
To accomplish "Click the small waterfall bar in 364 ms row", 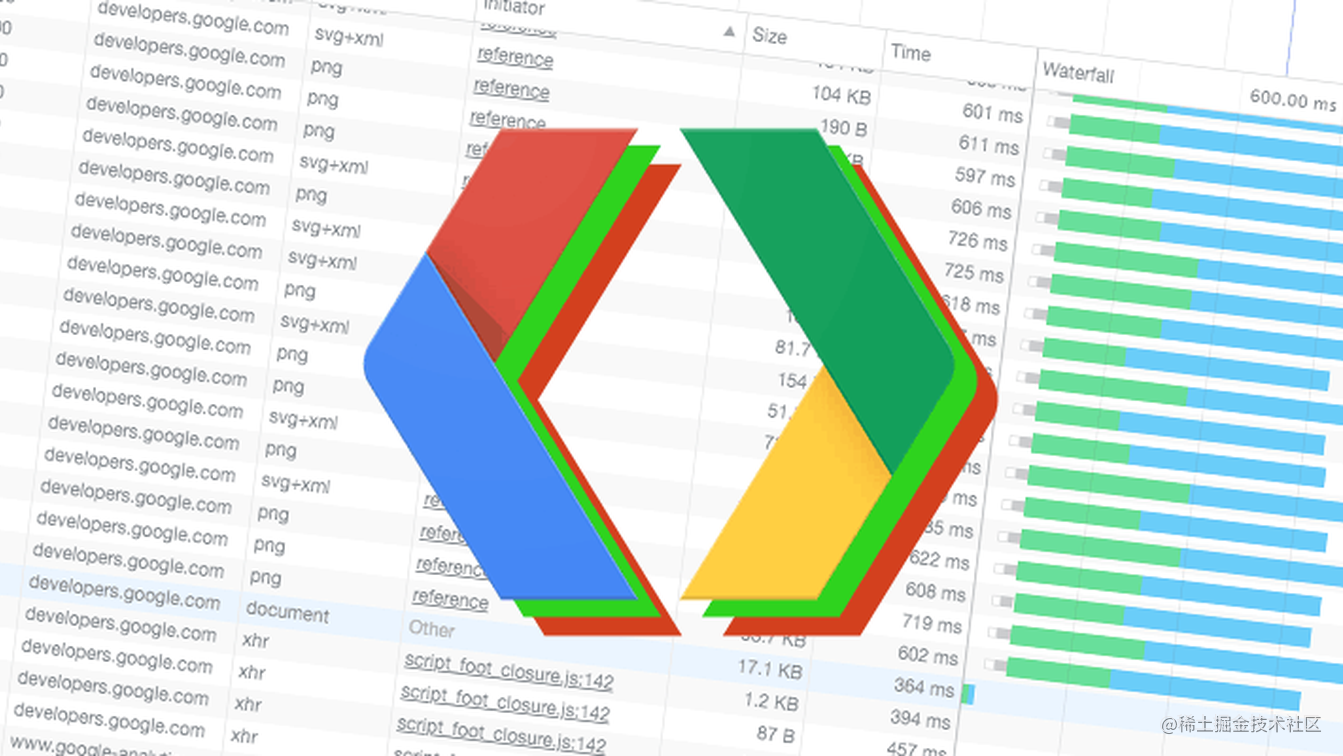I will tap(968, 693).
